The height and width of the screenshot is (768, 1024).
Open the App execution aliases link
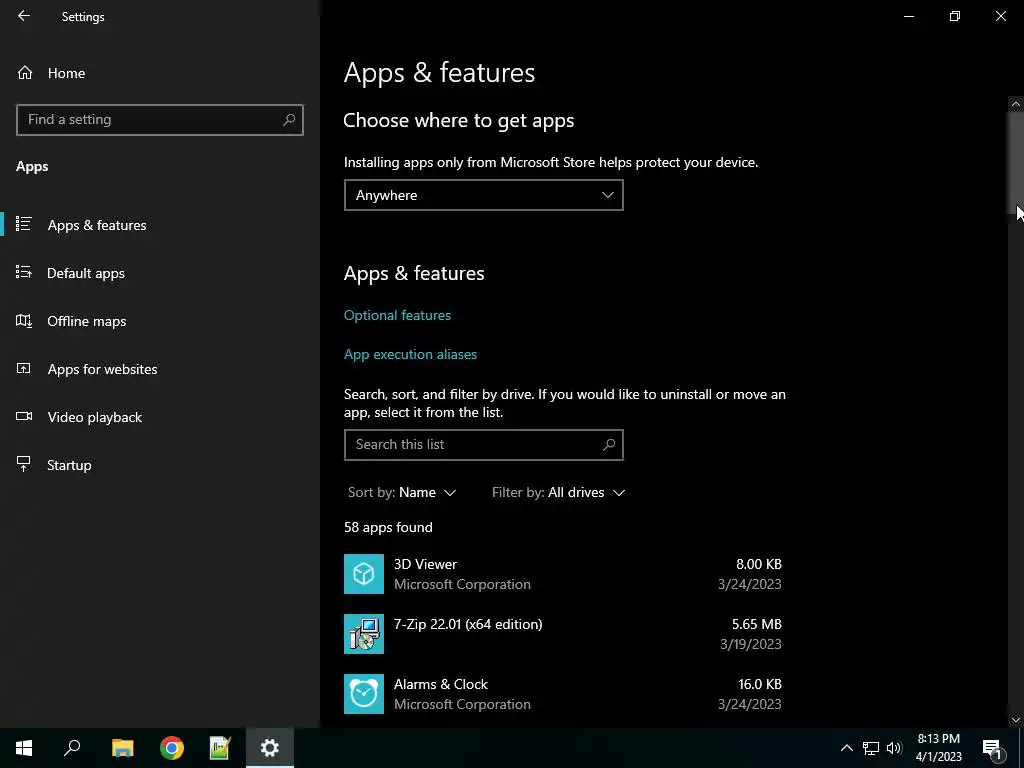(x=410, y=354)
